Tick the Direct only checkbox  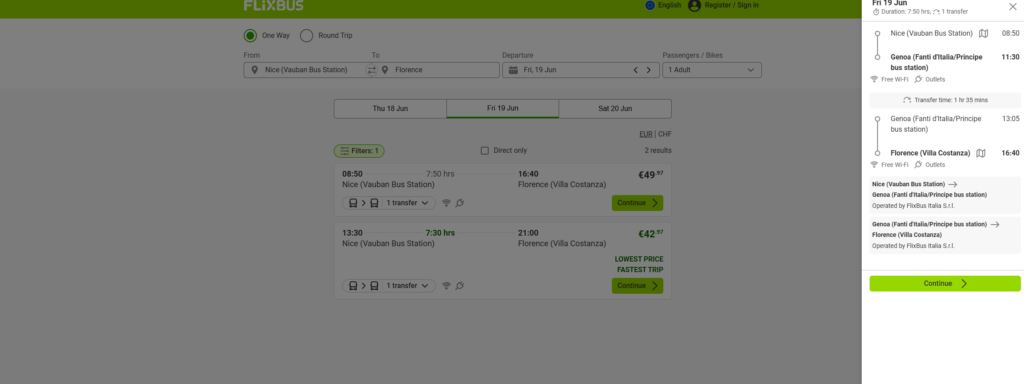pos(485,151)
